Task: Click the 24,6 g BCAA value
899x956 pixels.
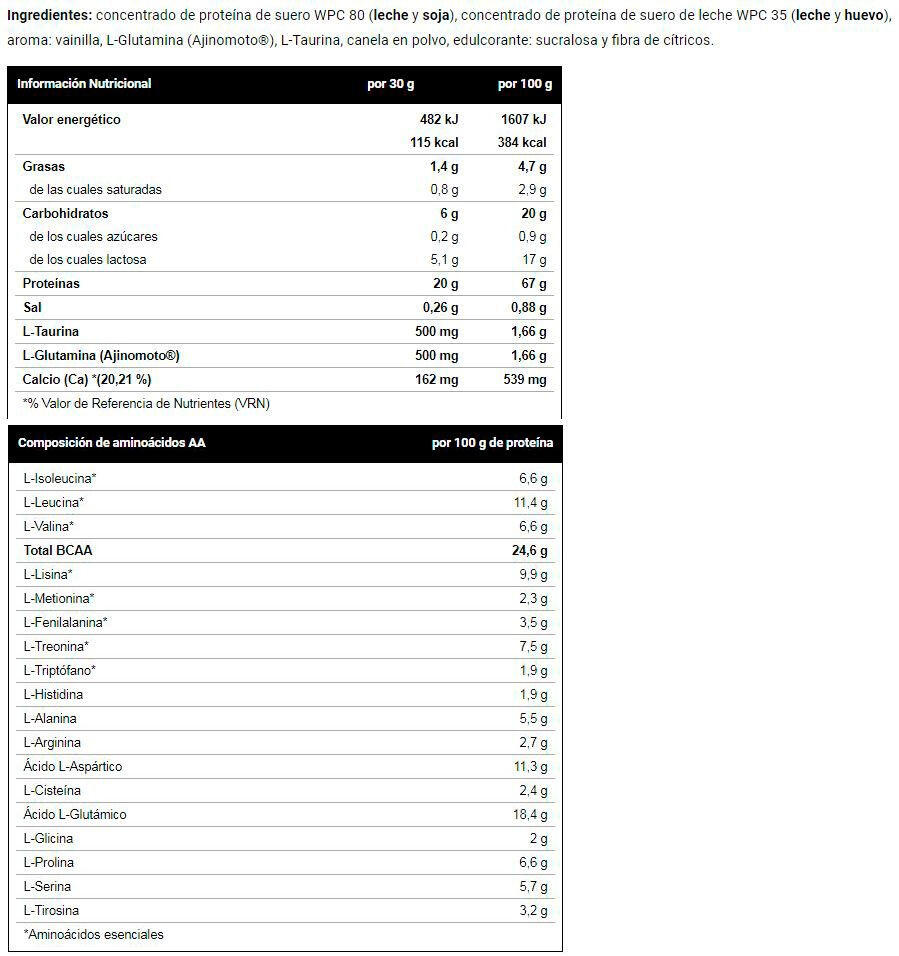Action: (530, 551)
